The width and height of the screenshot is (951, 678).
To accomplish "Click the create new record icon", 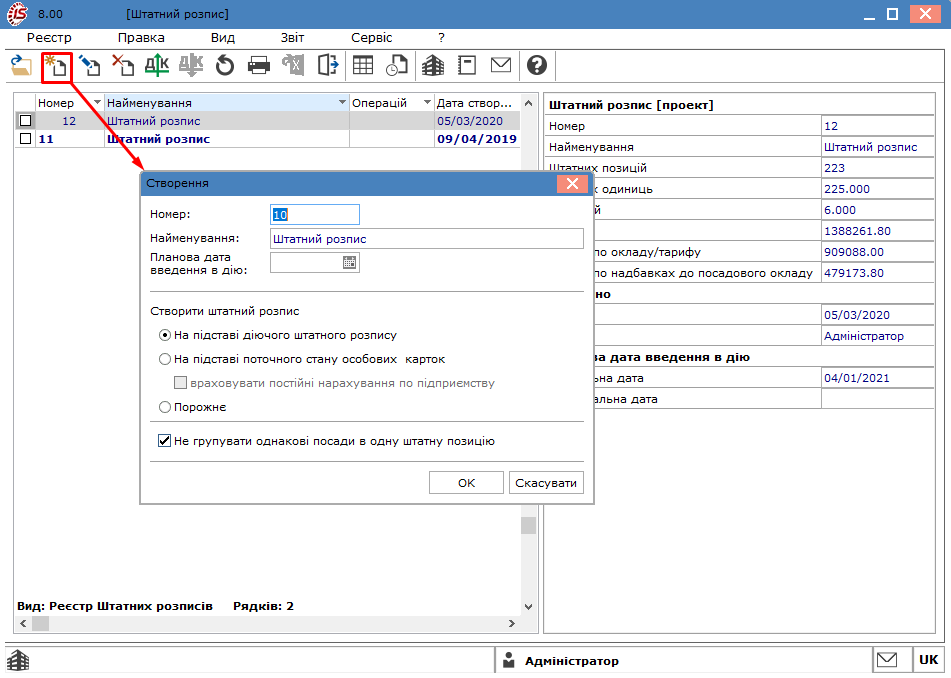I will point(56,65).
